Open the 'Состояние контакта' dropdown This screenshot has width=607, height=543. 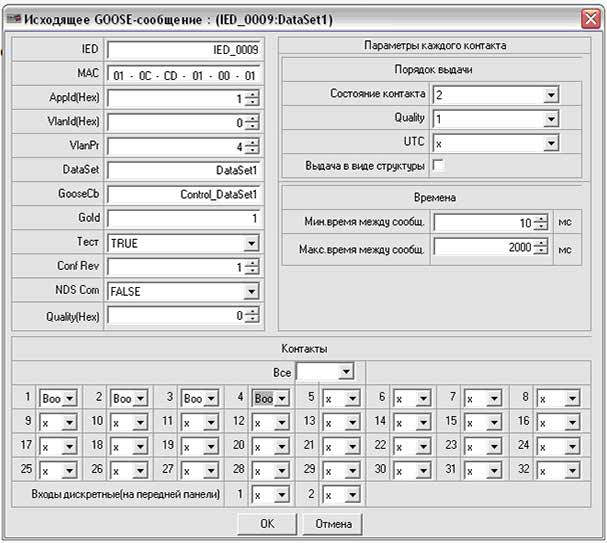pyautogui.click(x=551, y=95)
